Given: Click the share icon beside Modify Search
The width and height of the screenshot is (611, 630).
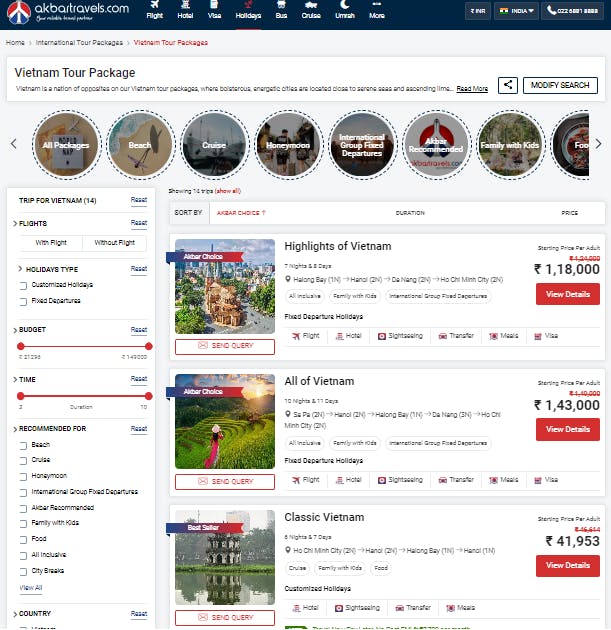Looking at the screenshot, I should coord(507,85).
